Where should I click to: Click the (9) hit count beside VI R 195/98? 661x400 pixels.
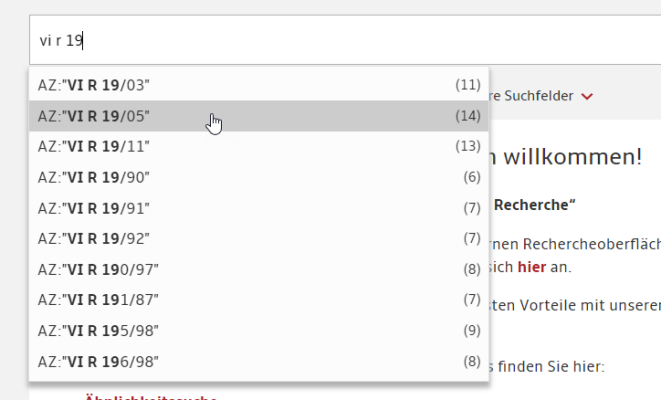coord(472,330)
